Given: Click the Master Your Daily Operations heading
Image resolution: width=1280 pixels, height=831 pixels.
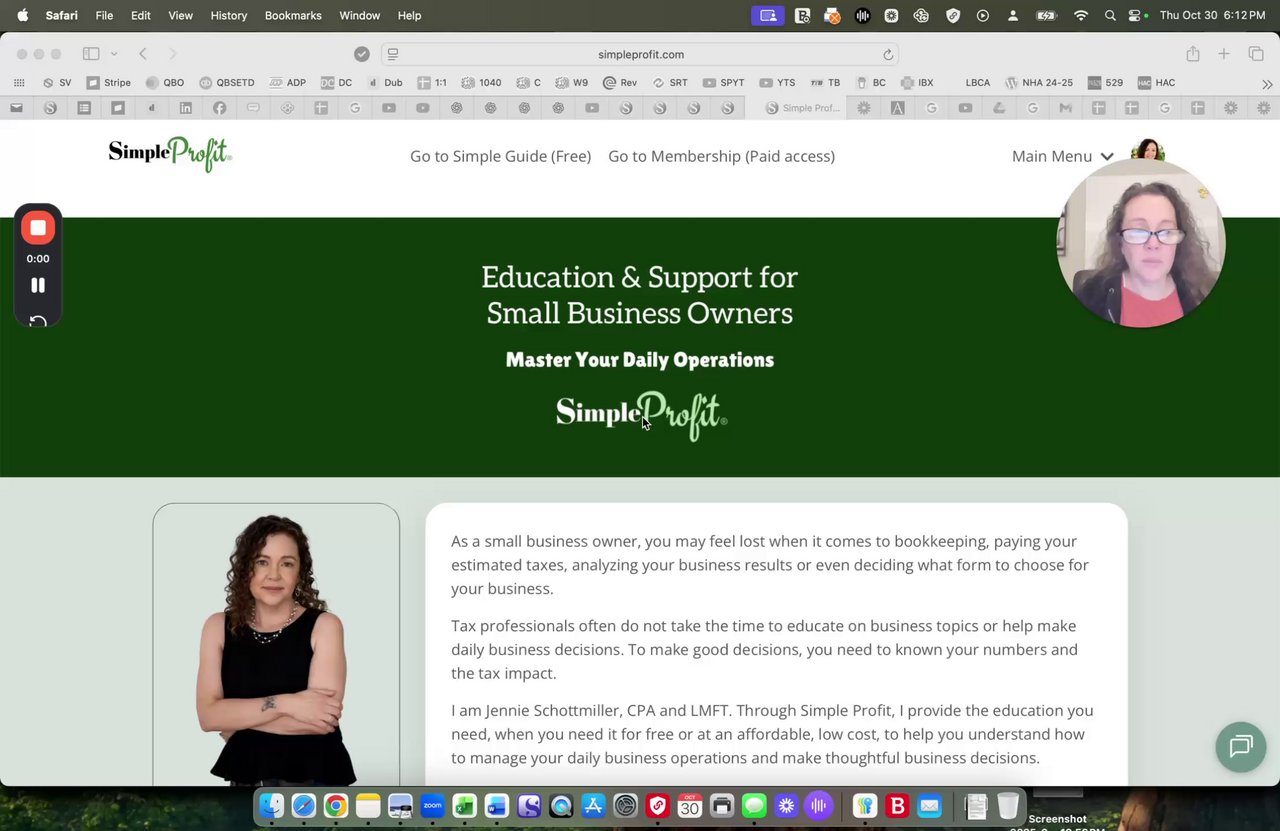Looking at the screenshot, I should 640,360.
